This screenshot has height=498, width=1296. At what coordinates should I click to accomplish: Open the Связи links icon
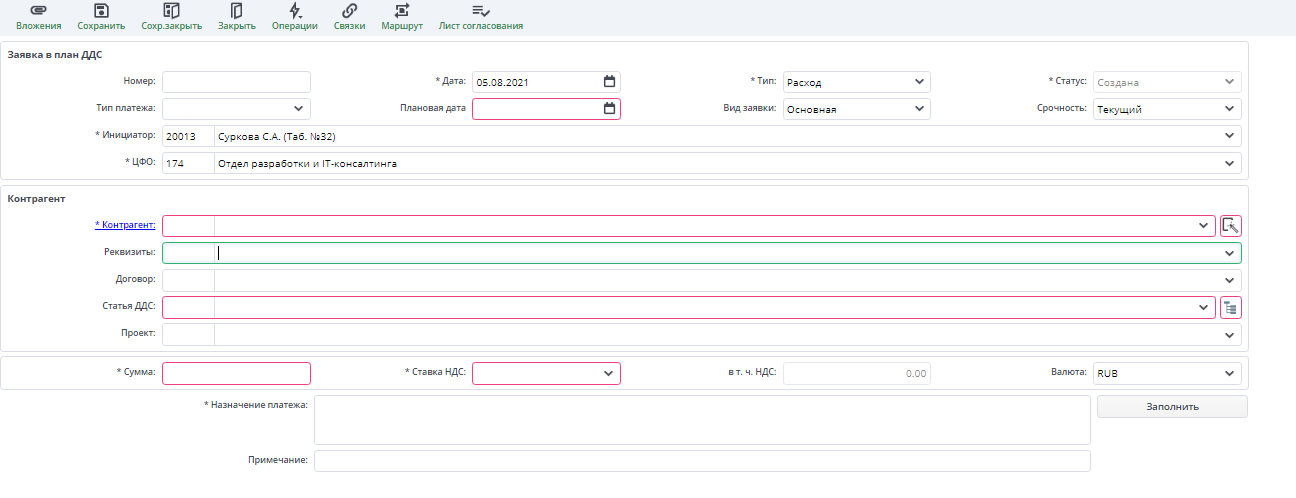349,11
